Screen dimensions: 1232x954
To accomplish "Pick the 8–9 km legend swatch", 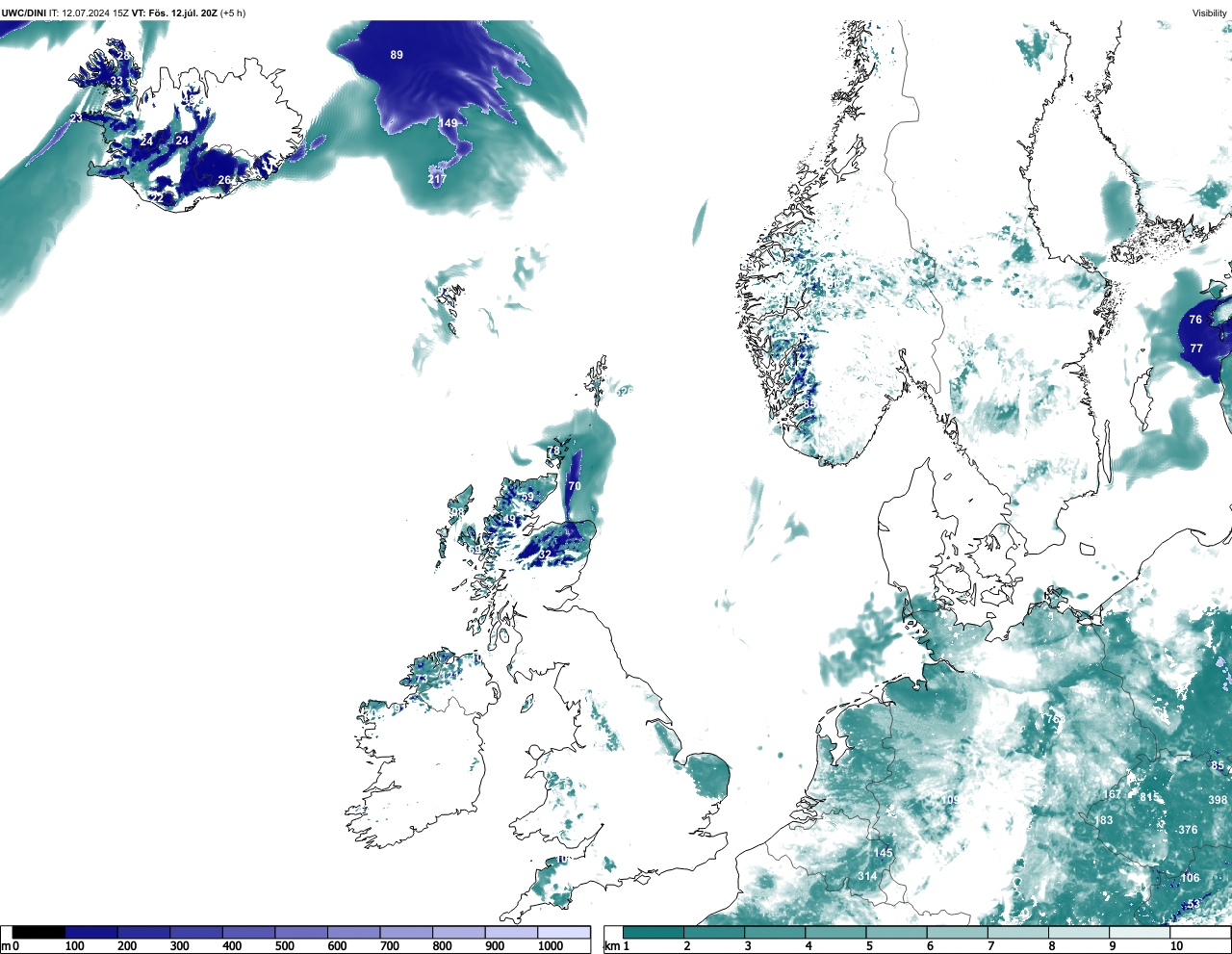I will pos(1078,932).
